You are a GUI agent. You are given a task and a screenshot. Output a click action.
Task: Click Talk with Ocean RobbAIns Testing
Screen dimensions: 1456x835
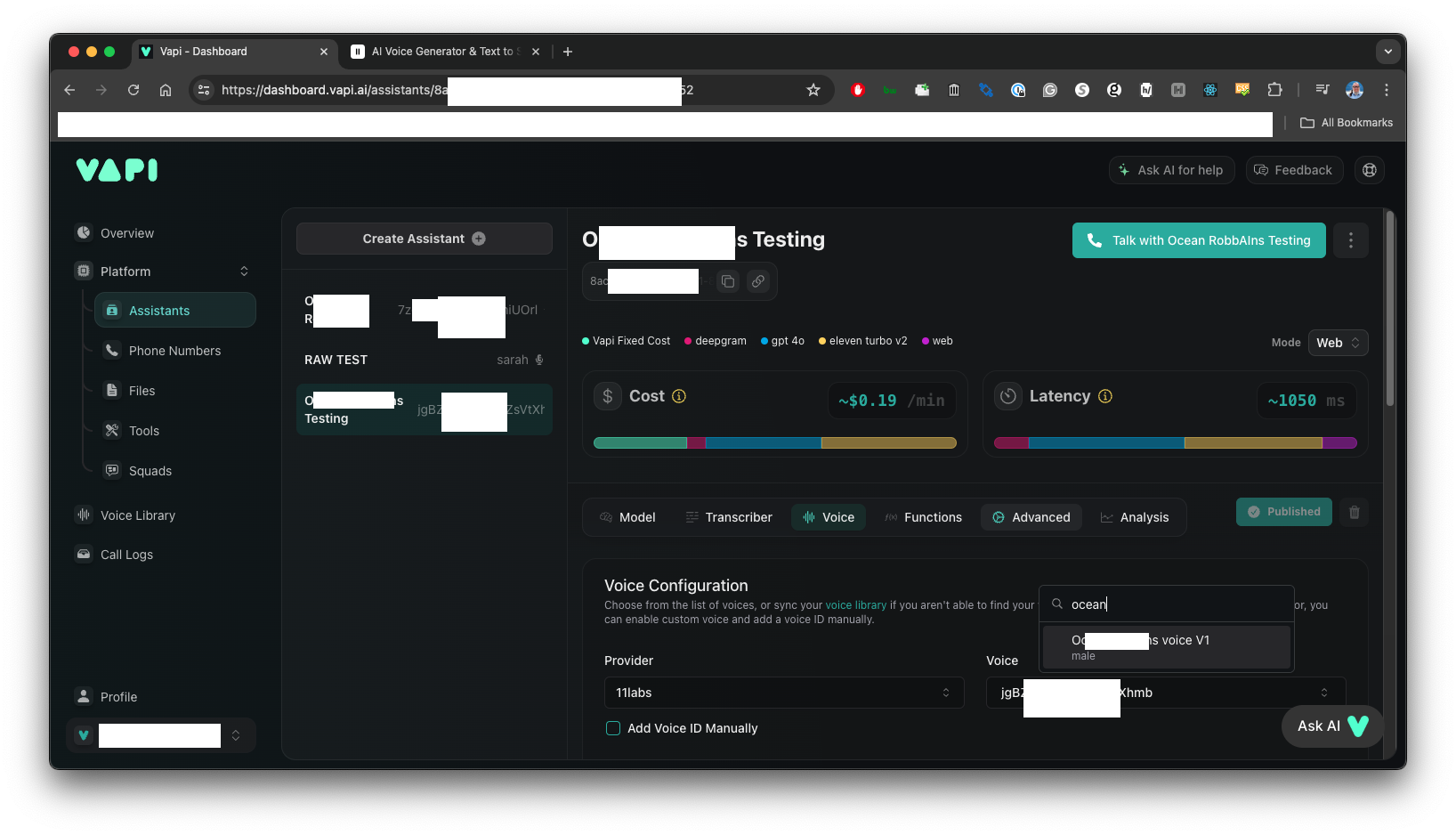1199,240
